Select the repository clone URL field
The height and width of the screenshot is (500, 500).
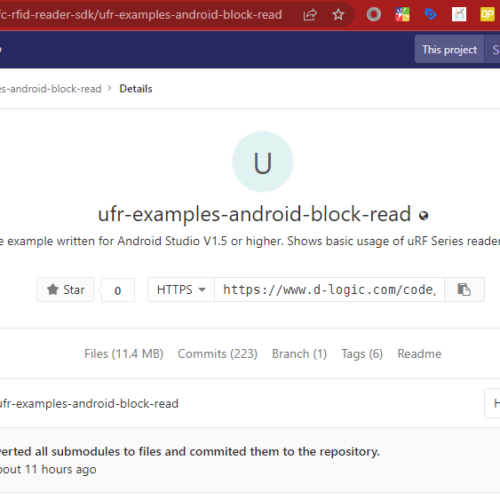329,289
